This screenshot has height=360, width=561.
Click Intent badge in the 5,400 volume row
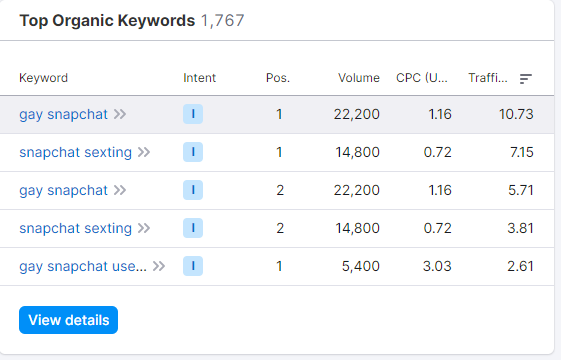point(193,266)
